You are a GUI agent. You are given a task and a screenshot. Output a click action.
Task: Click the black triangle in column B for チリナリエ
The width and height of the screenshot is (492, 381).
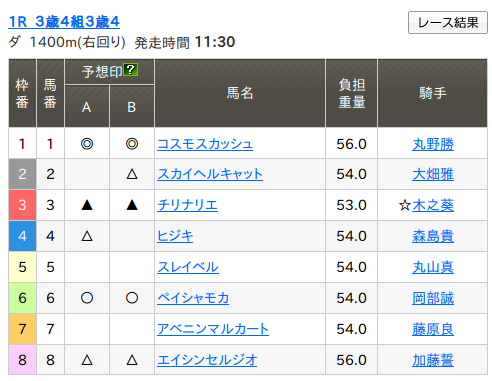[132, 205]
